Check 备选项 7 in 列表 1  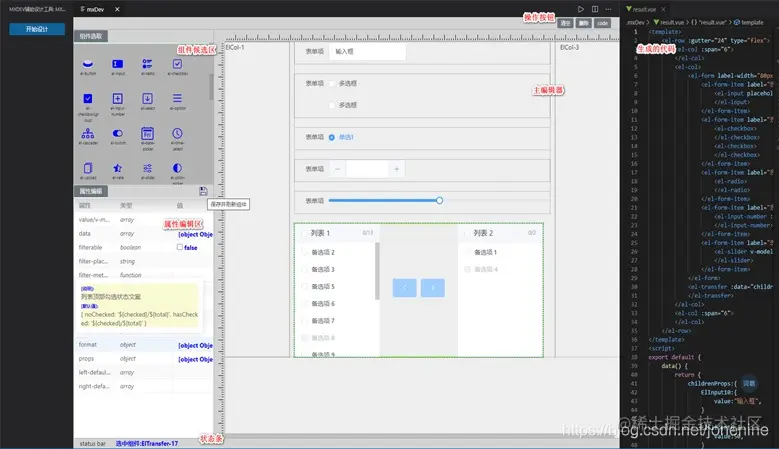pos(305,320)
